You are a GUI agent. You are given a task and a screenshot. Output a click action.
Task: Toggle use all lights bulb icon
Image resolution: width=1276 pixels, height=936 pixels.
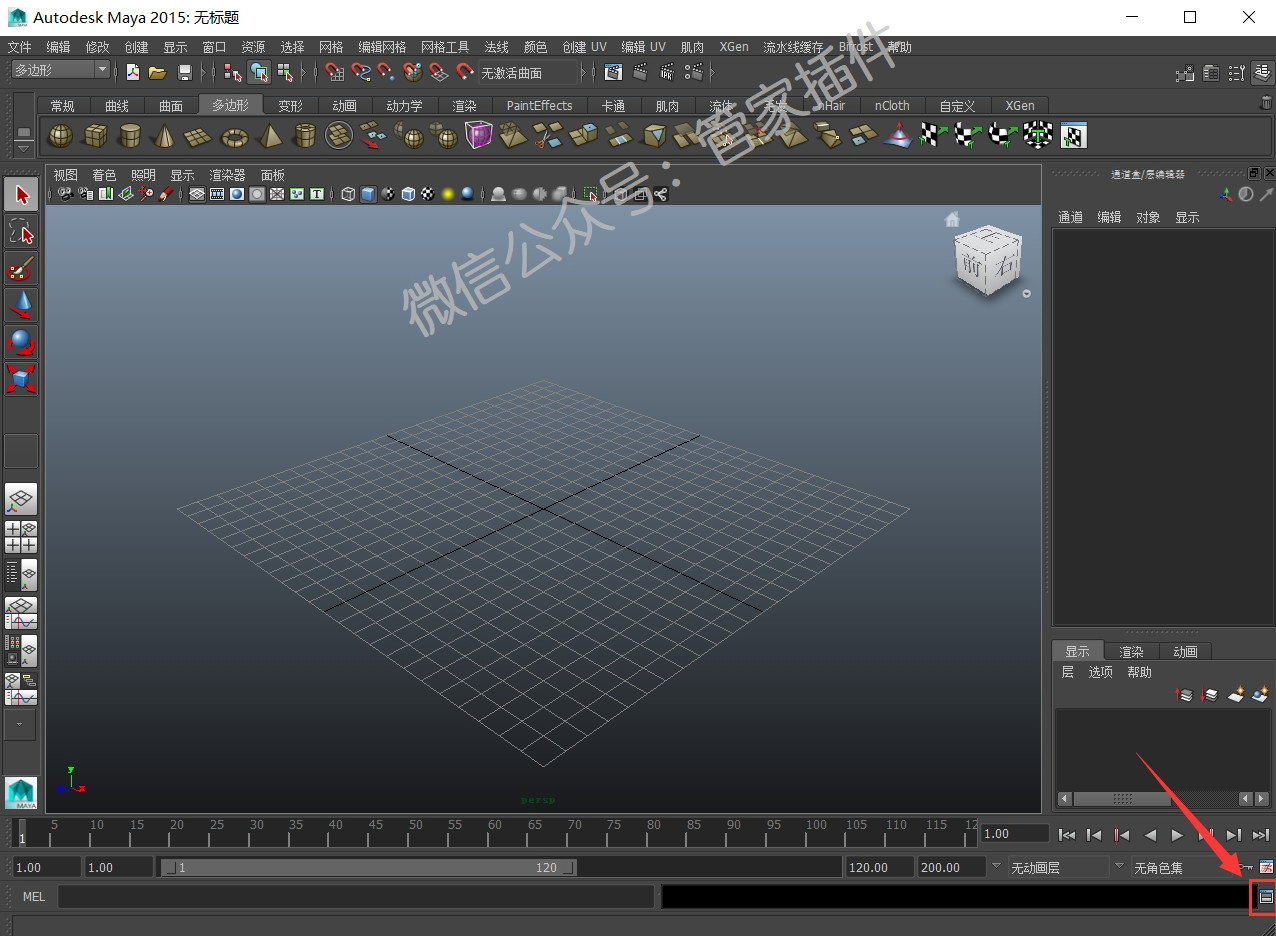pyautogui.click(x=448, y=194)
